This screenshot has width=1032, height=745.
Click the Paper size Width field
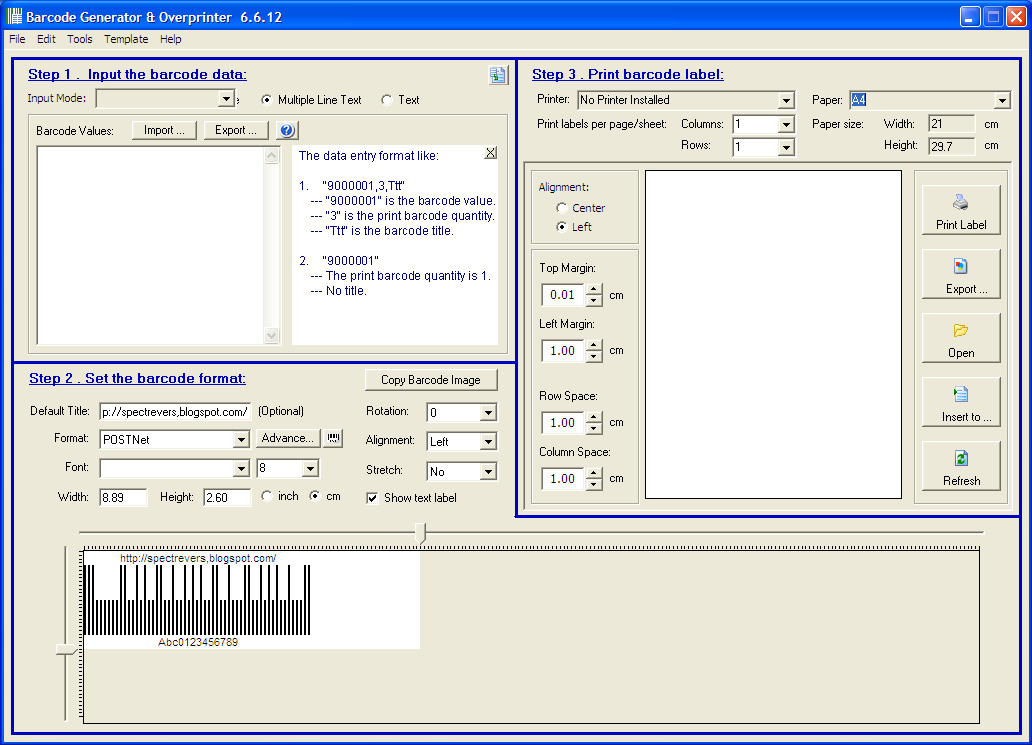pos(952,124)
